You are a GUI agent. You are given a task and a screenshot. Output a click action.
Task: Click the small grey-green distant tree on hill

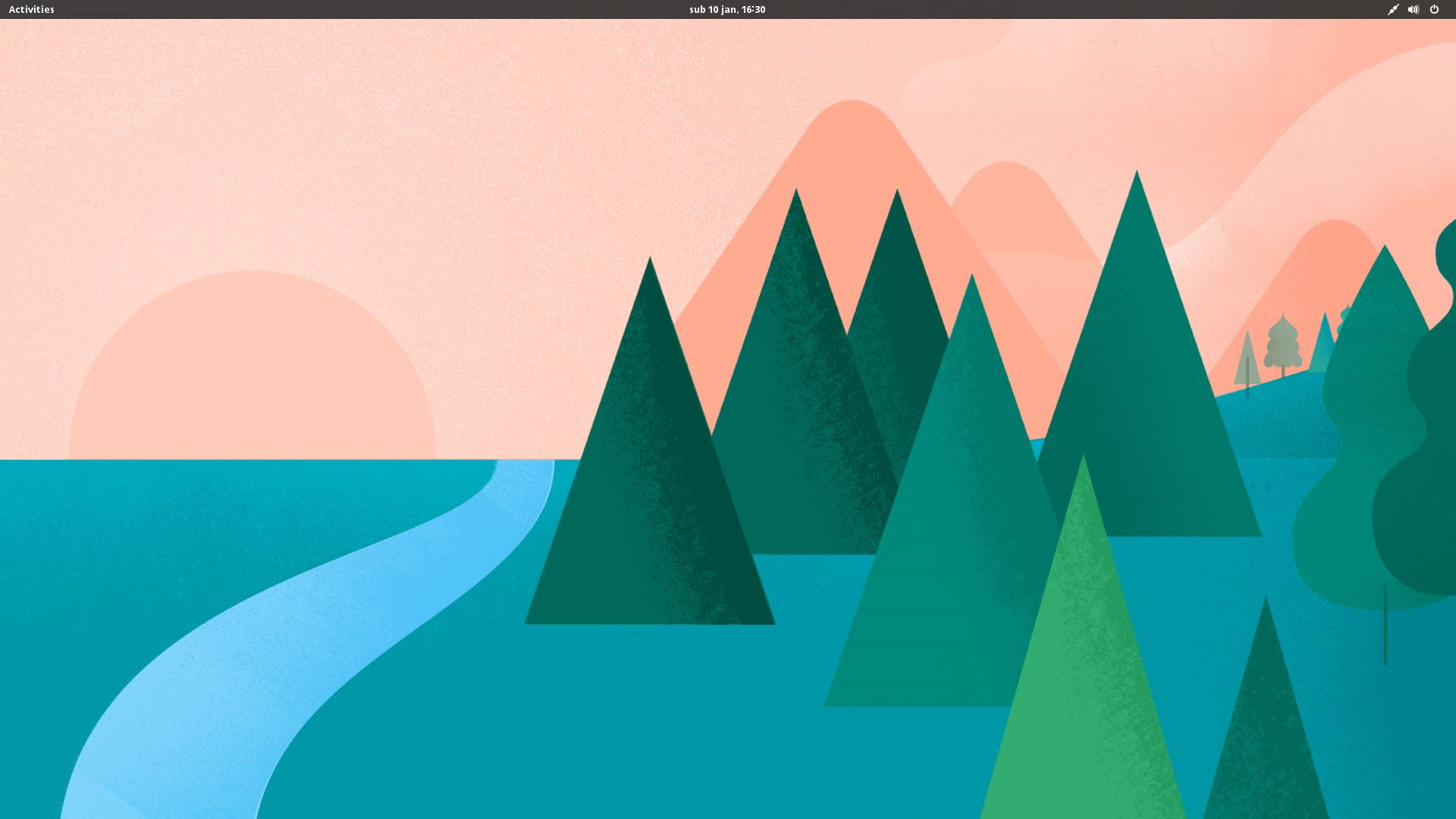click(1282, 345)
